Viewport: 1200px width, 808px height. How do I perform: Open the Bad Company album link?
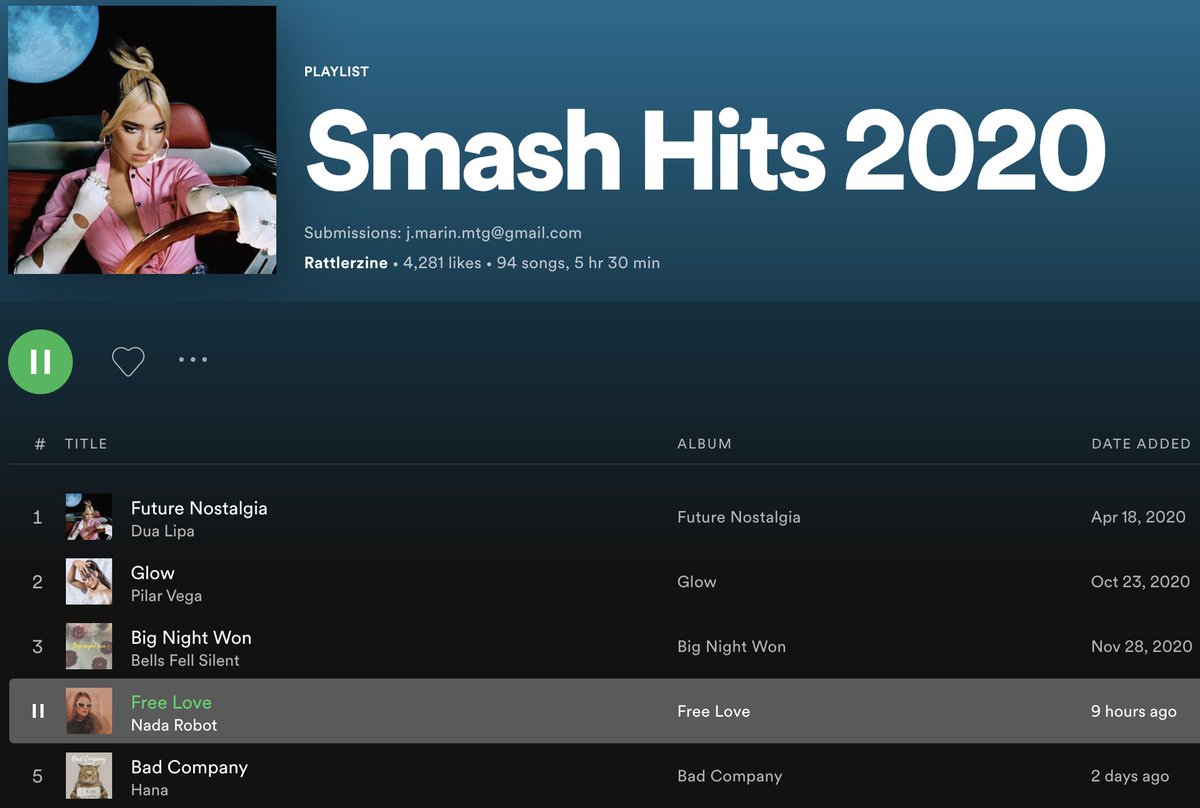(730, 776)
